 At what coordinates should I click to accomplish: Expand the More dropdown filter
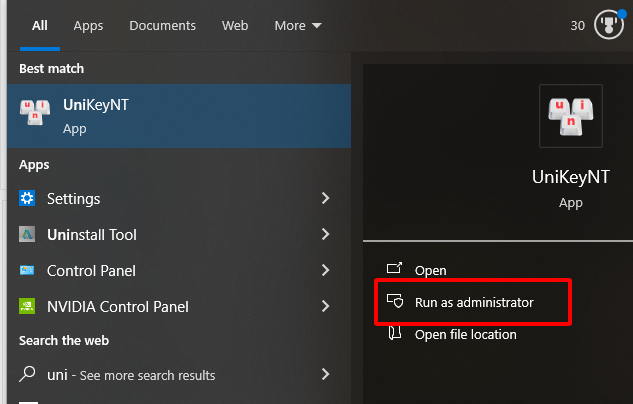tap(298, 25)
